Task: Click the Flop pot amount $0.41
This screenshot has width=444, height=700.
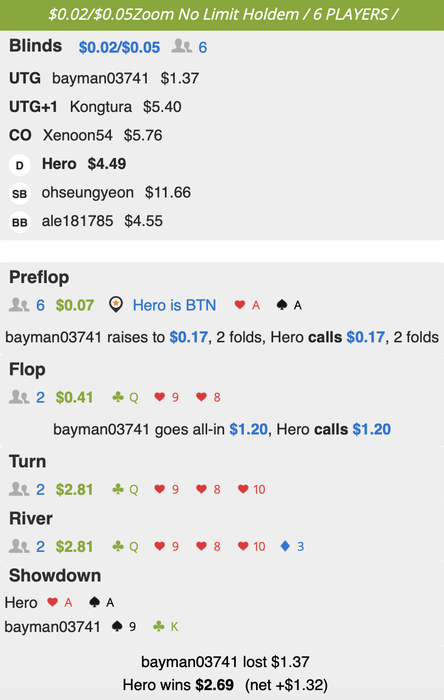Action: [x=75, y=397]
